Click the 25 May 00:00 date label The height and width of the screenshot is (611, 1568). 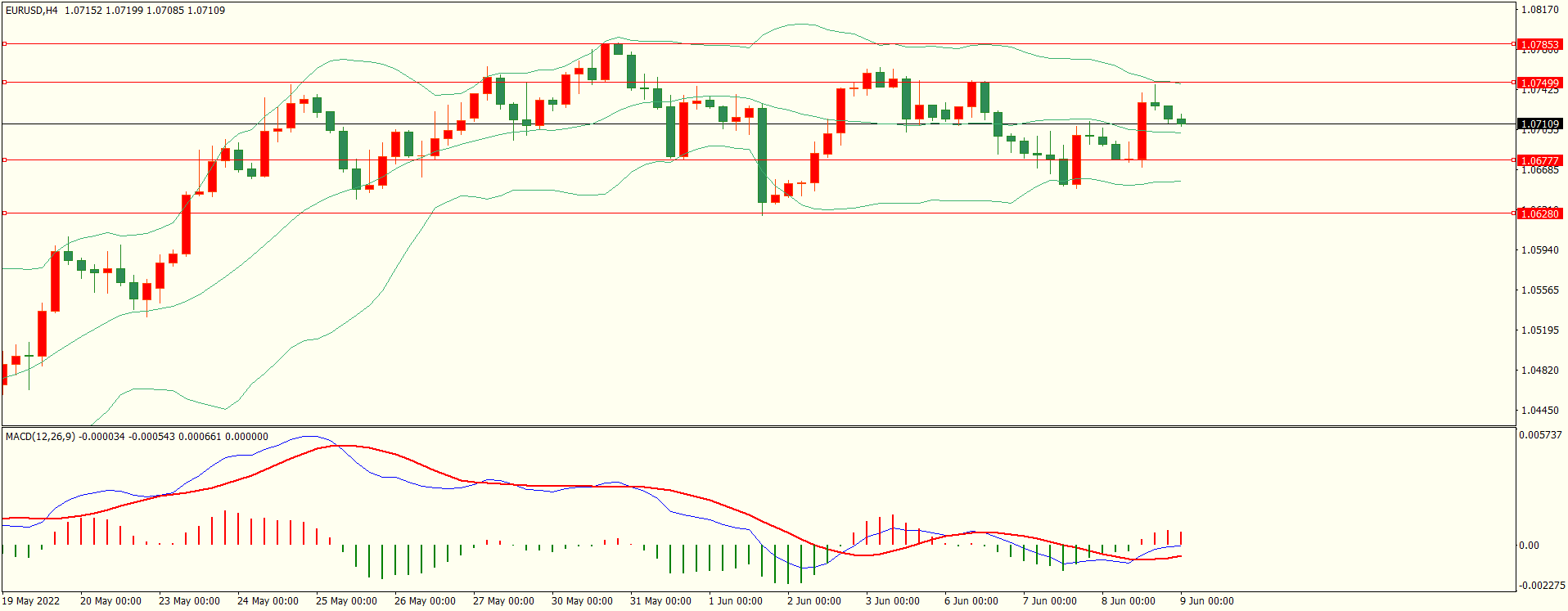pyautogui.click(x=346, y=601)
